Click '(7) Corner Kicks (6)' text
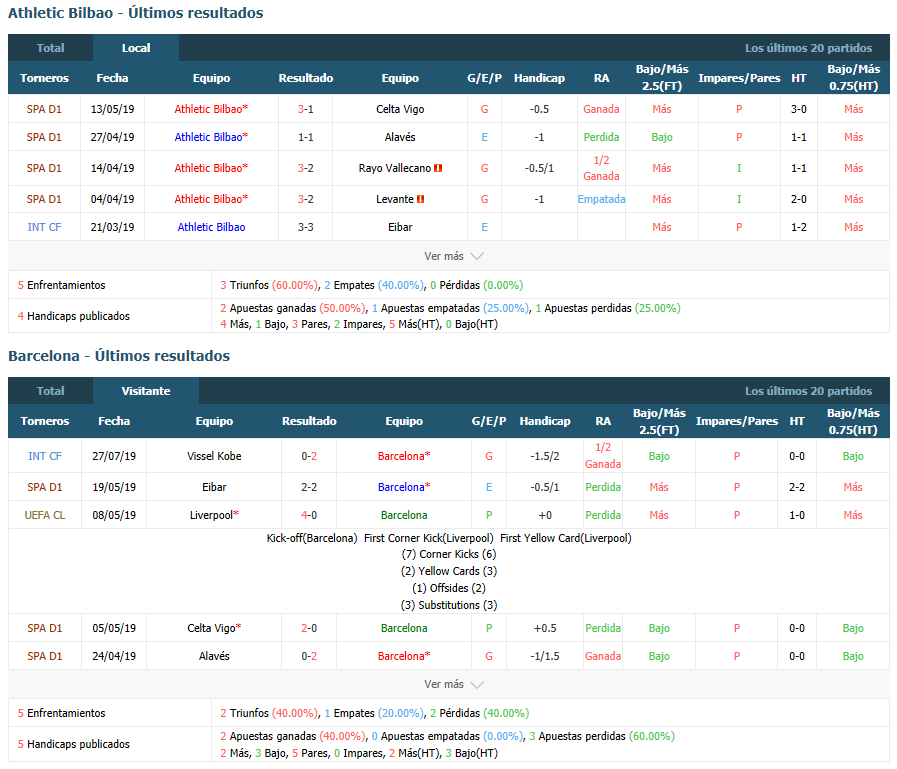This screenshot has width=897, height=769. click(449, 554)
